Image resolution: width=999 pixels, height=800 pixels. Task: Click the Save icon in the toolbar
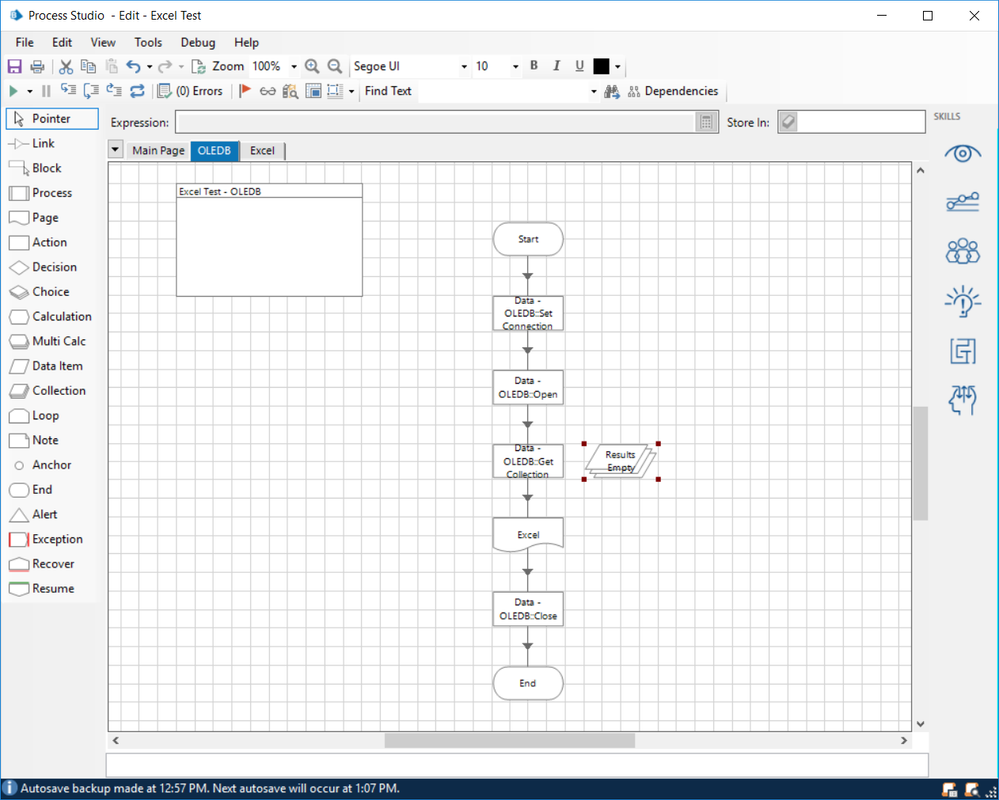(x=14, y=67)
